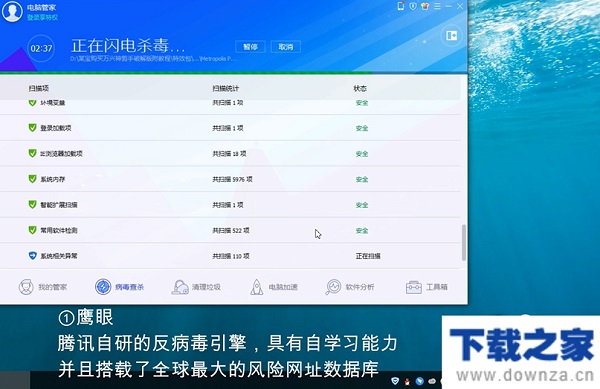The image size is (600, 389).
Task: Open the 工具箱 tab
Action: tap(426, 287)
